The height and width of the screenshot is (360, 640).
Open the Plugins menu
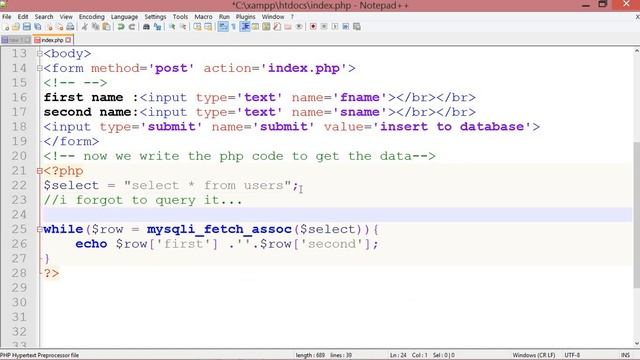click(245, 17)
